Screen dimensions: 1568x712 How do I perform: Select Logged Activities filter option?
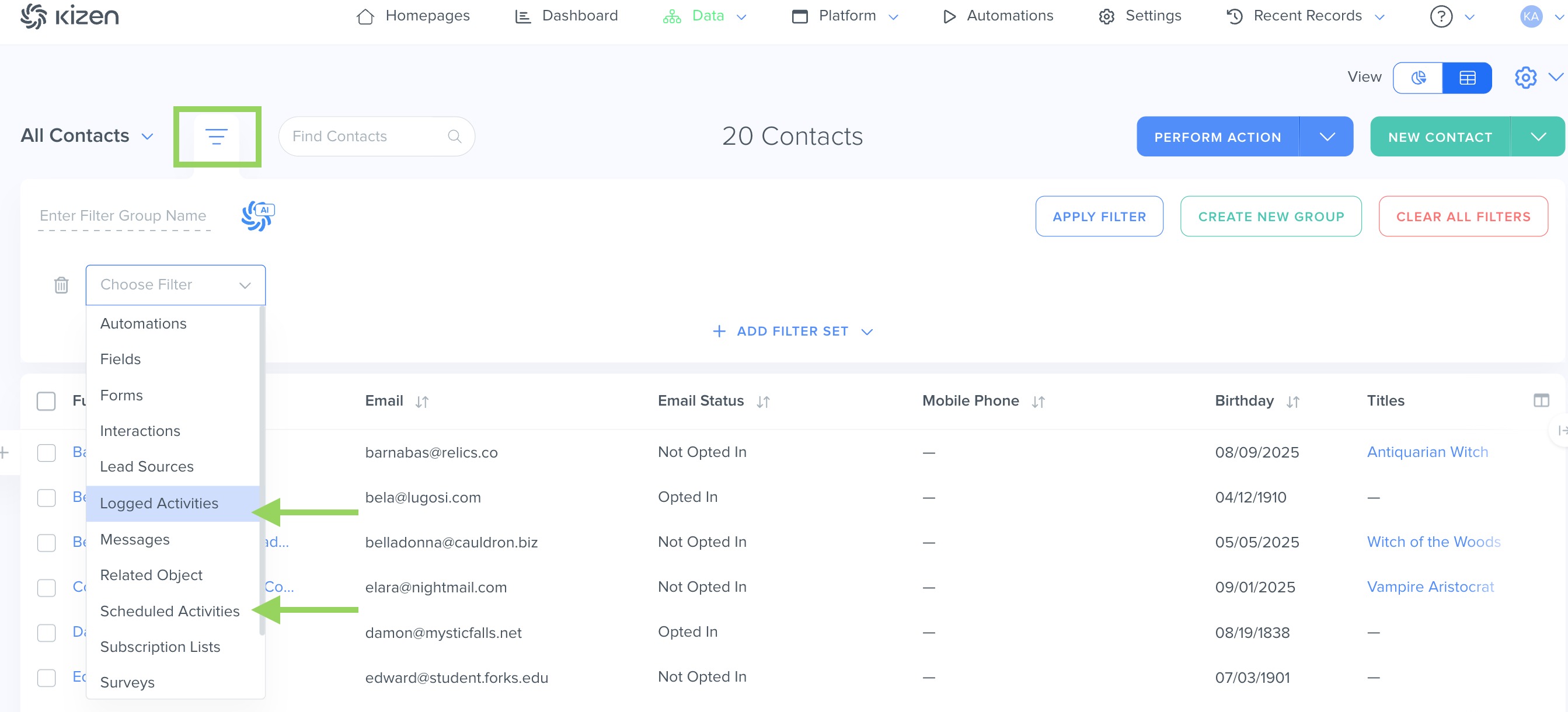pyautogui.click(x=159, y=503)
